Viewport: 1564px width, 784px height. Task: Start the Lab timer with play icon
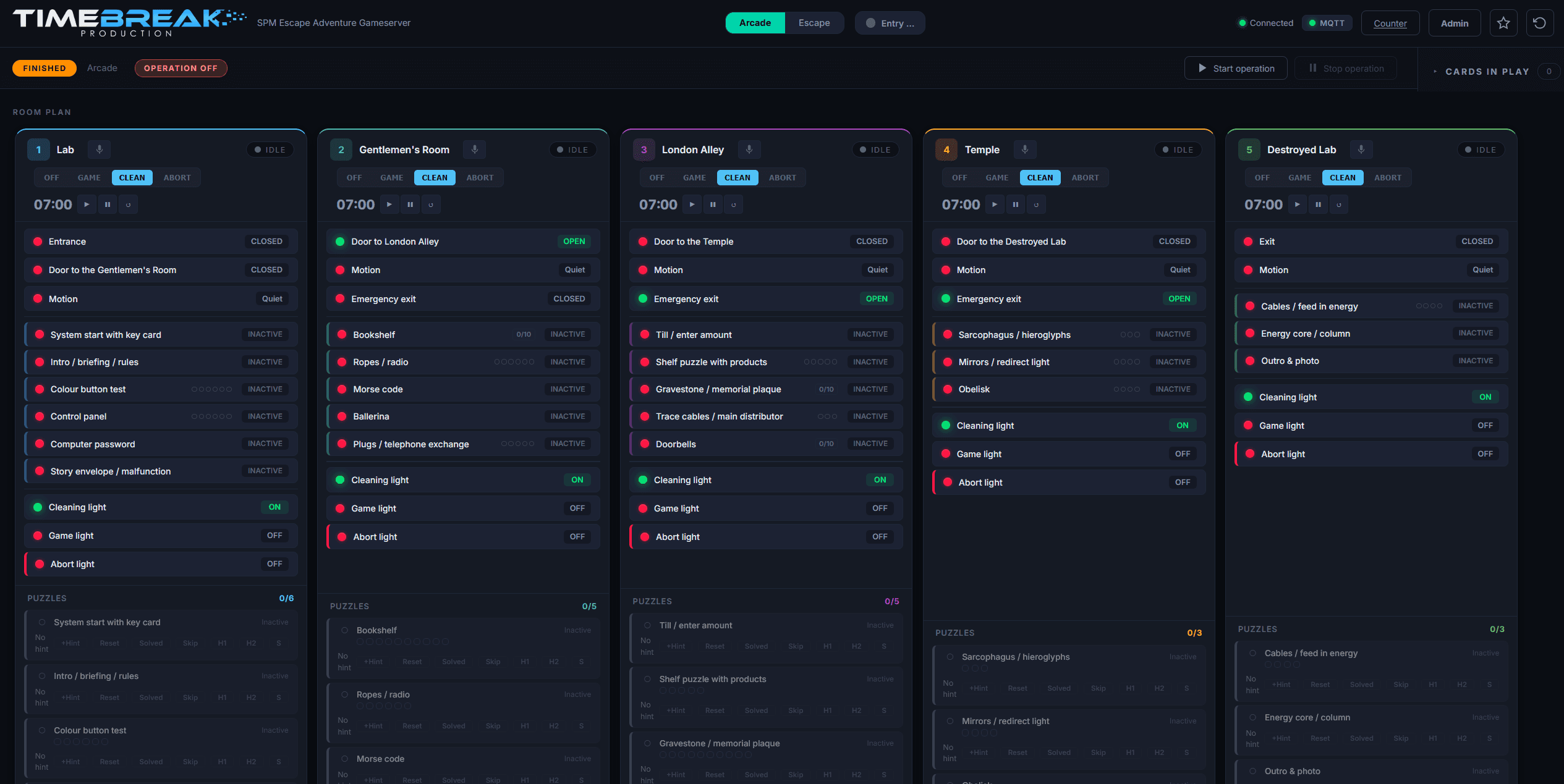87,204
